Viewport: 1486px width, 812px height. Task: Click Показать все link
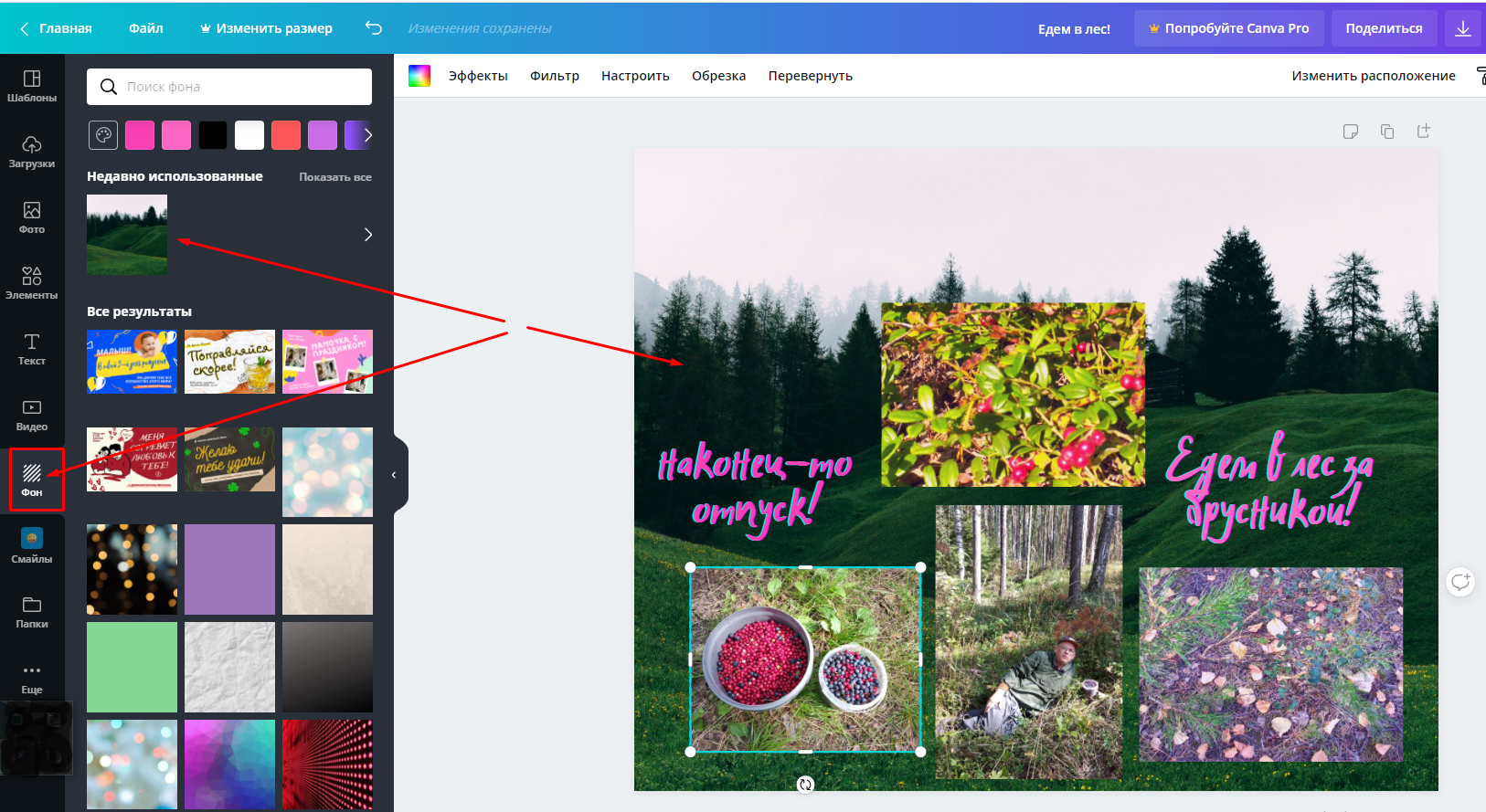(x=335, y=177)
